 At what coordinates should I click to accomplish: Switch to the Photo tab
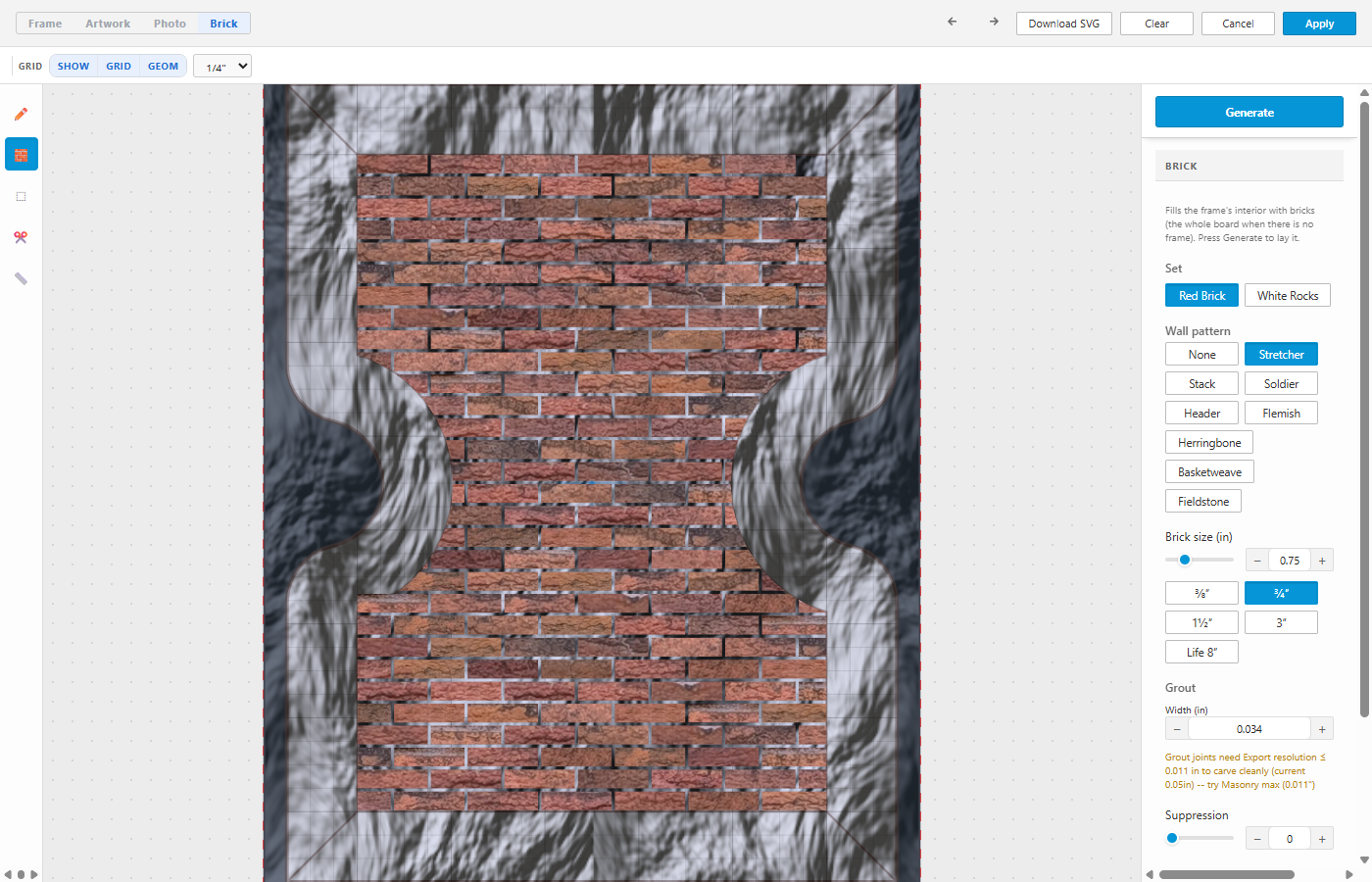(170, 24)
